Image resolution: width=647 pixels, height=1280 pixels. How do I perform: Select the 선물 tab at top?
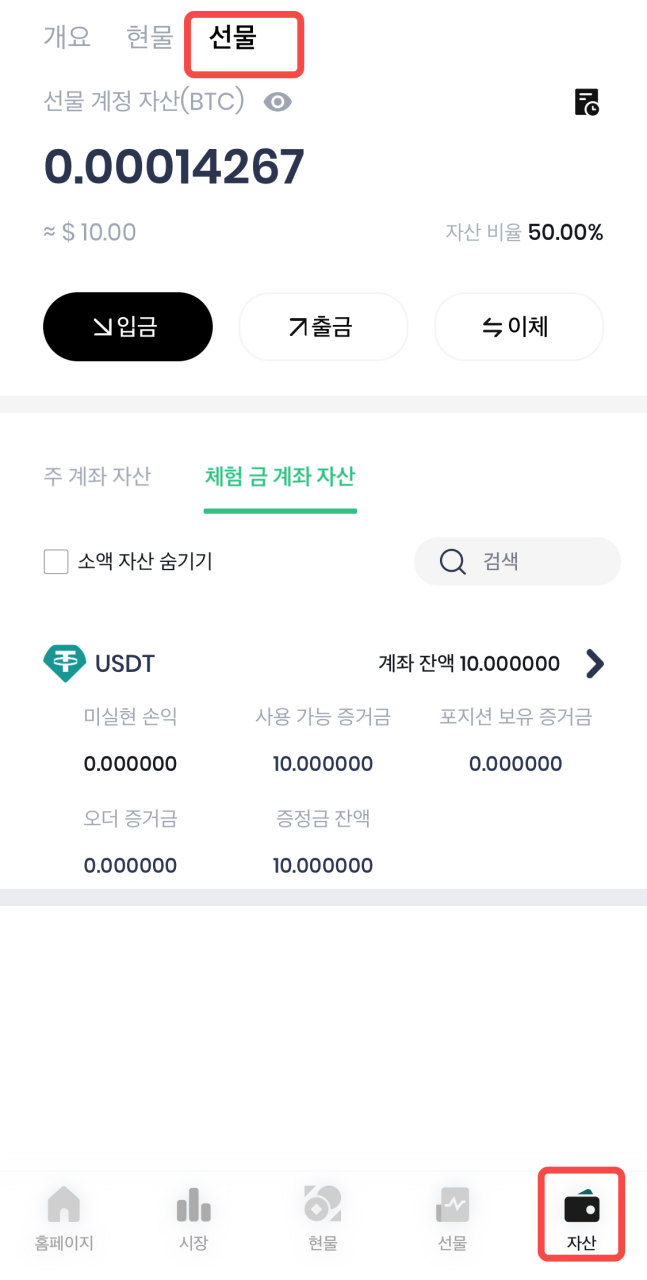233,37
